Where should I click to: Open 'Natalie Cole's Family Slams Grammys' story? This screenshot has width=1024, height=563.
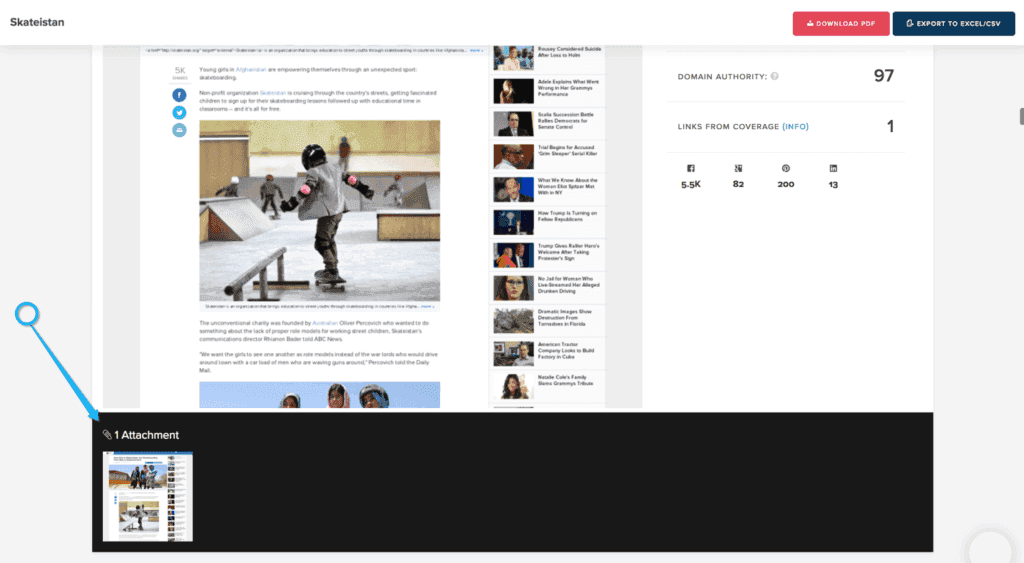pos(547,386)
